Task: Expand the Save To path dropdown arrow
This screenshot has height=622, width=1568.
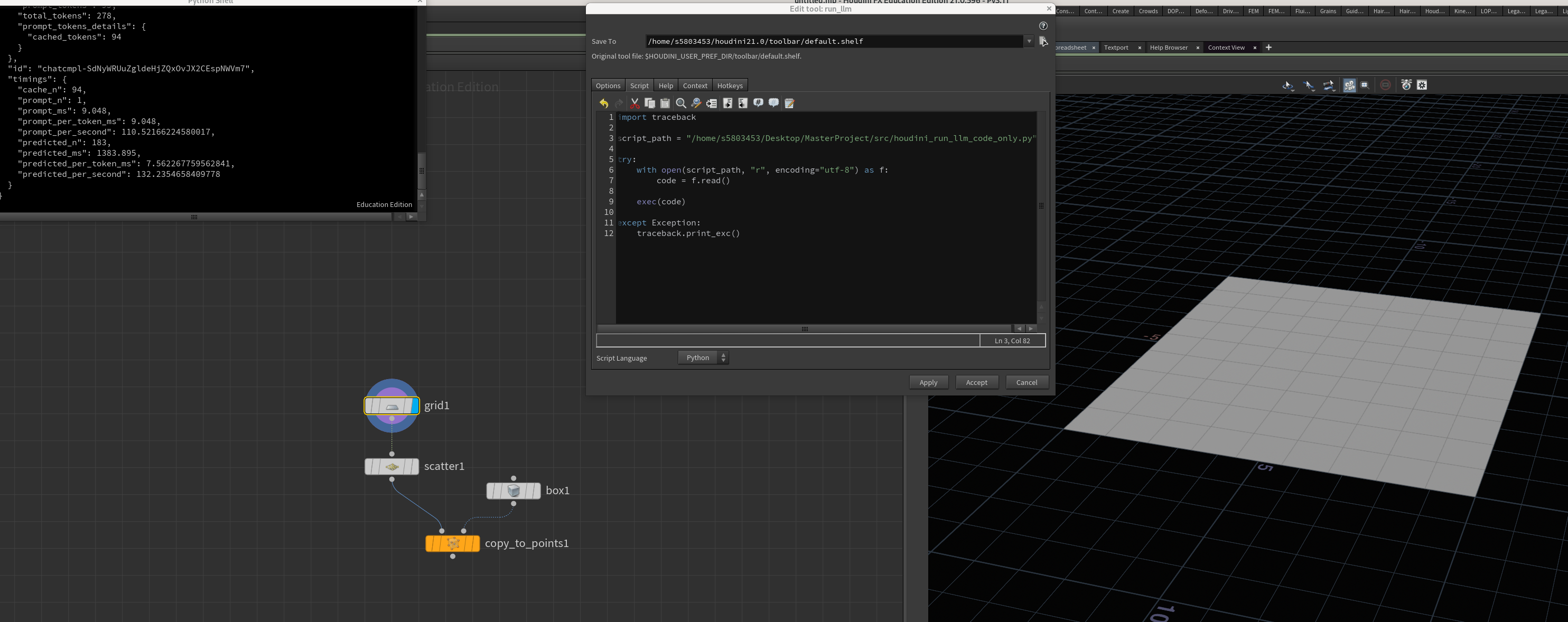Action: [x=1029, y=41]
